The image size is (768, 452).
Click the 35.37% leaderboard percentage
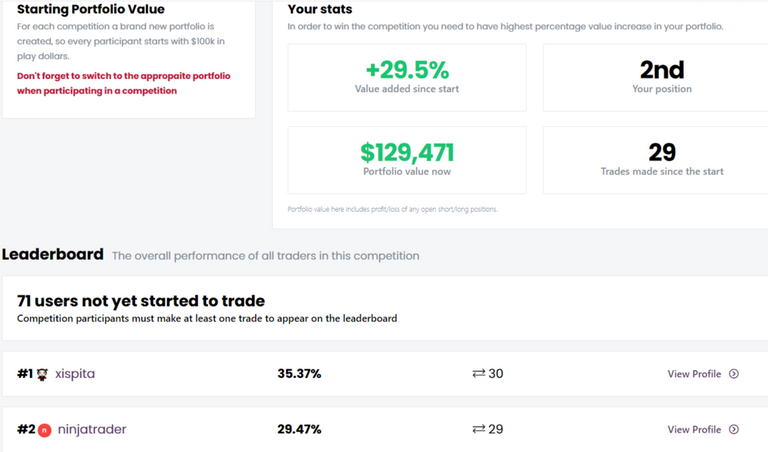(x=299, y=374)
